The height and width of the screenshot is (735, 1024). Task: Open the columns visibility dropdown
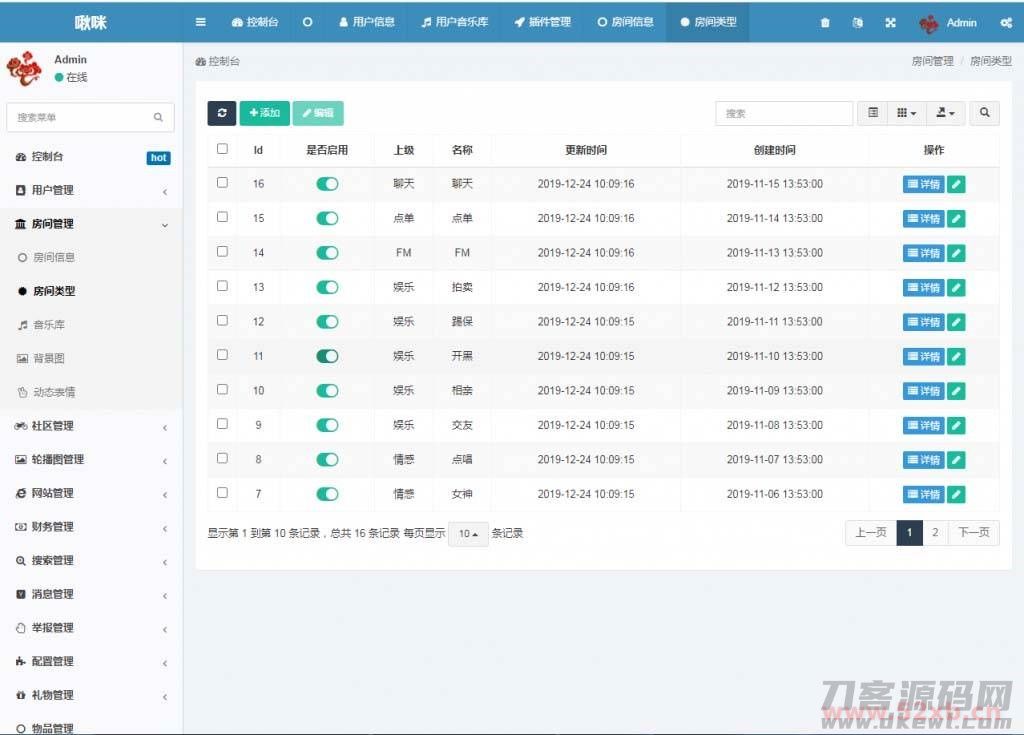907,113
